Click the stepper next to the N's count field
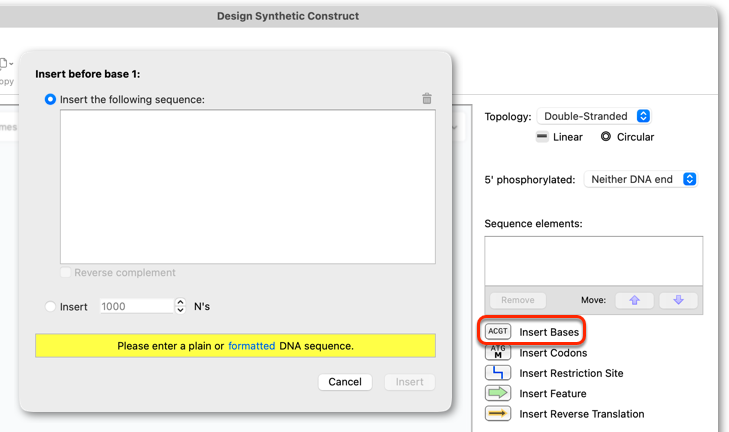 [180, 306]
